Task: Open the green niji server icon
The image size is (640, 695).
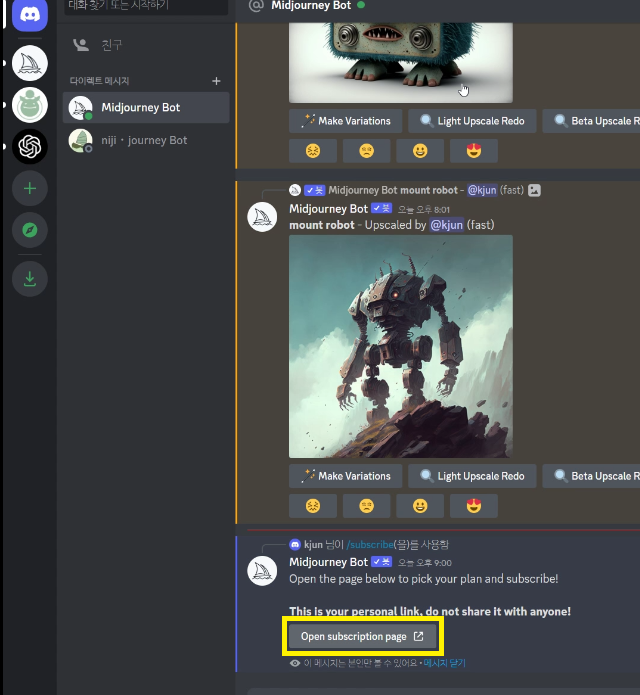Action: point(30,105)
